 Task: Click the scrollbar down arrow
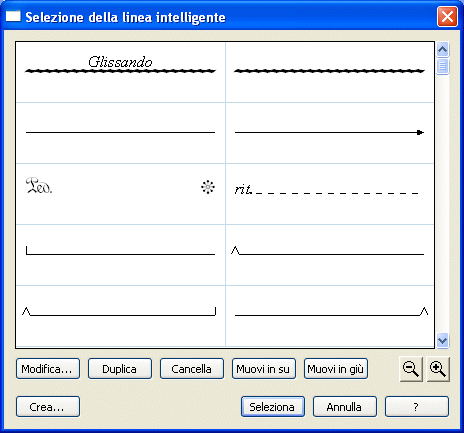click(442, 341)
